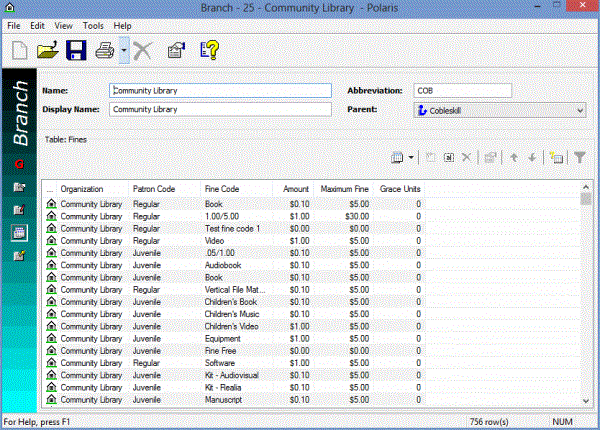
Task: Sort by the Patron Code column header
Action: pos(164,189)
